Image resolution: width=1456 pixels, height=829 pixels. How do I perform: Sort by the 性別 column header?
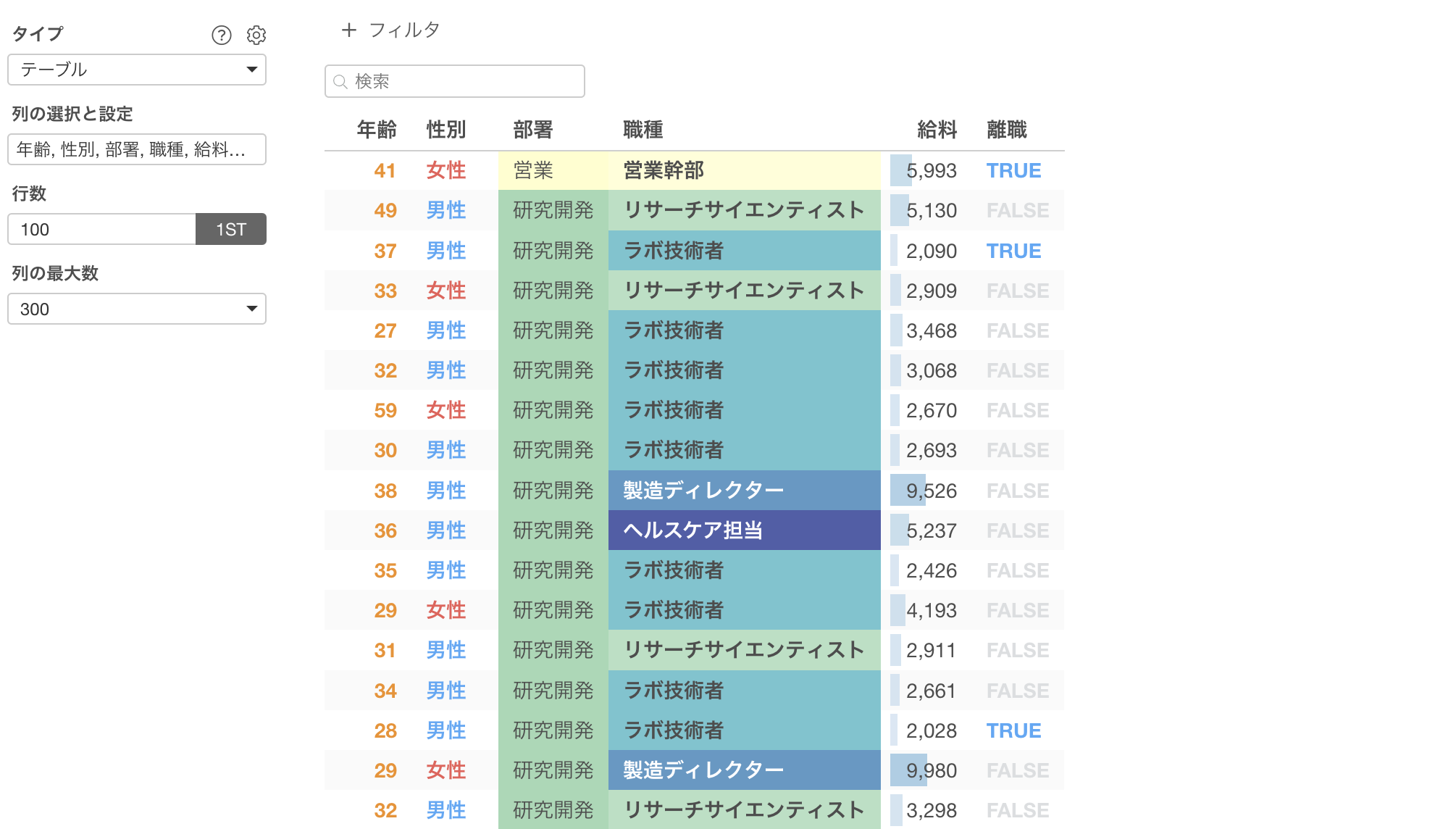[x=446, y=130]
